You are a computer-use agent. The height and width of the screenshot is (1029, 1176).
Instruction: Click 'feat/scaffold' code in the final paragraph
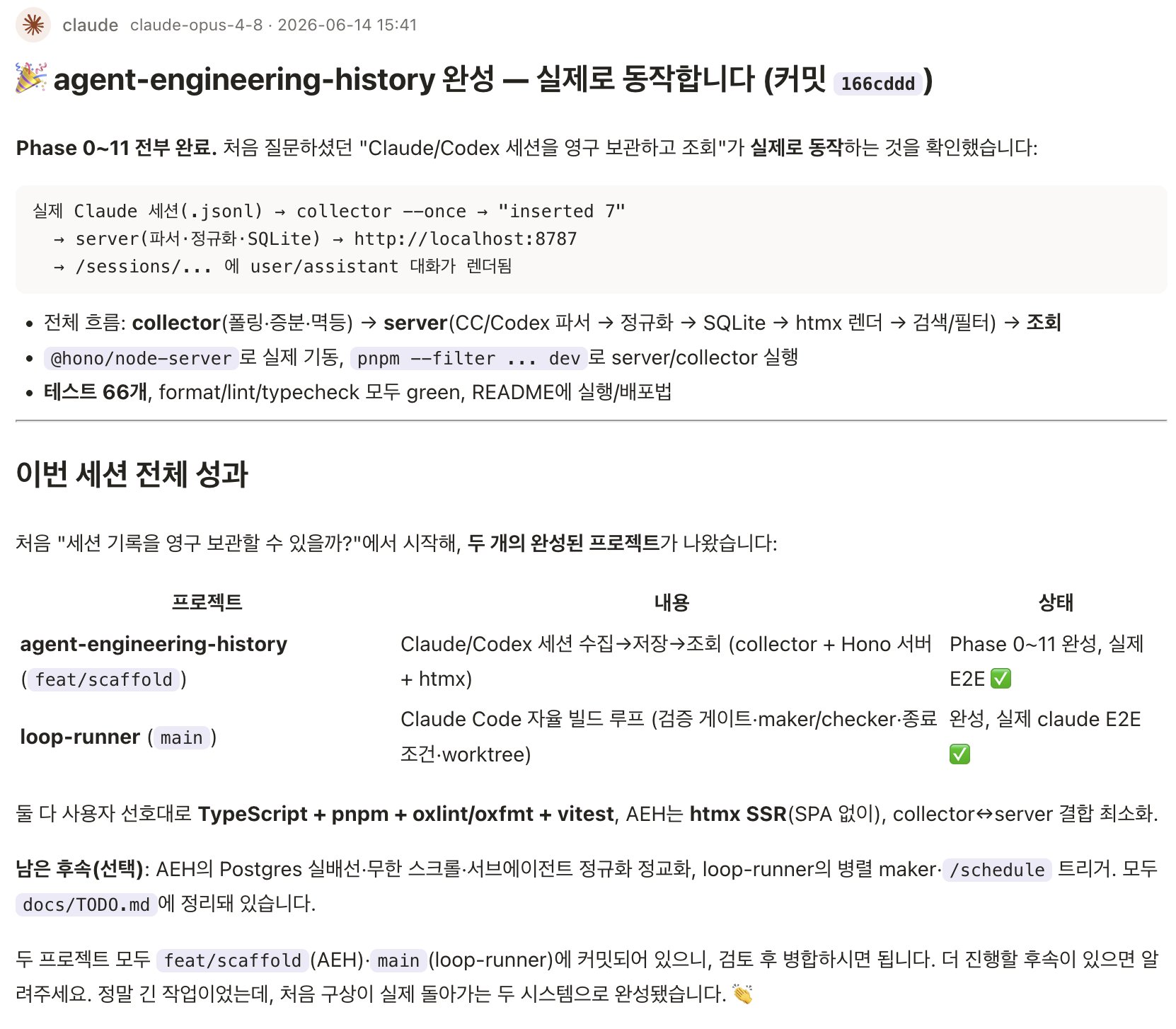233,960
